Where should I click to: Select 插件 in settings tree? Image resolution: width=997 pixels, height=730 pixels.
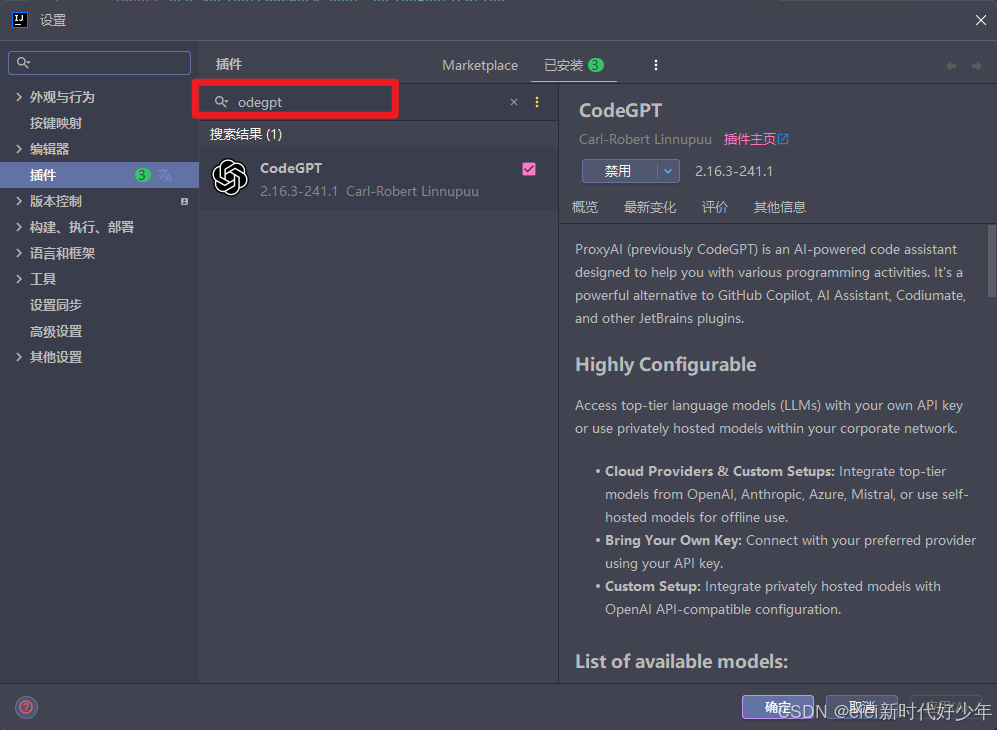[99, 175]
